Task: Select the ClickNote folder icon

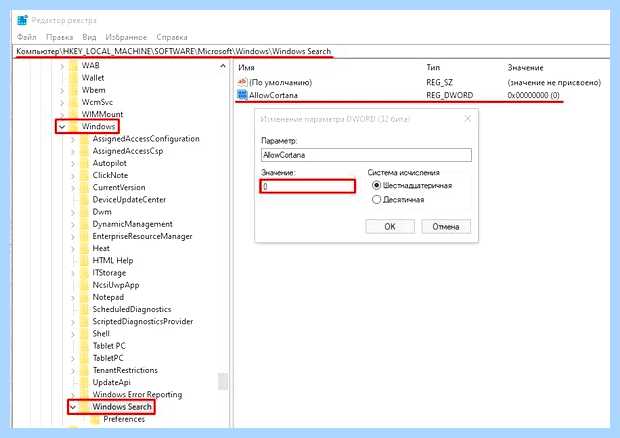Action: pyautogui.click(x=85, y=176)
